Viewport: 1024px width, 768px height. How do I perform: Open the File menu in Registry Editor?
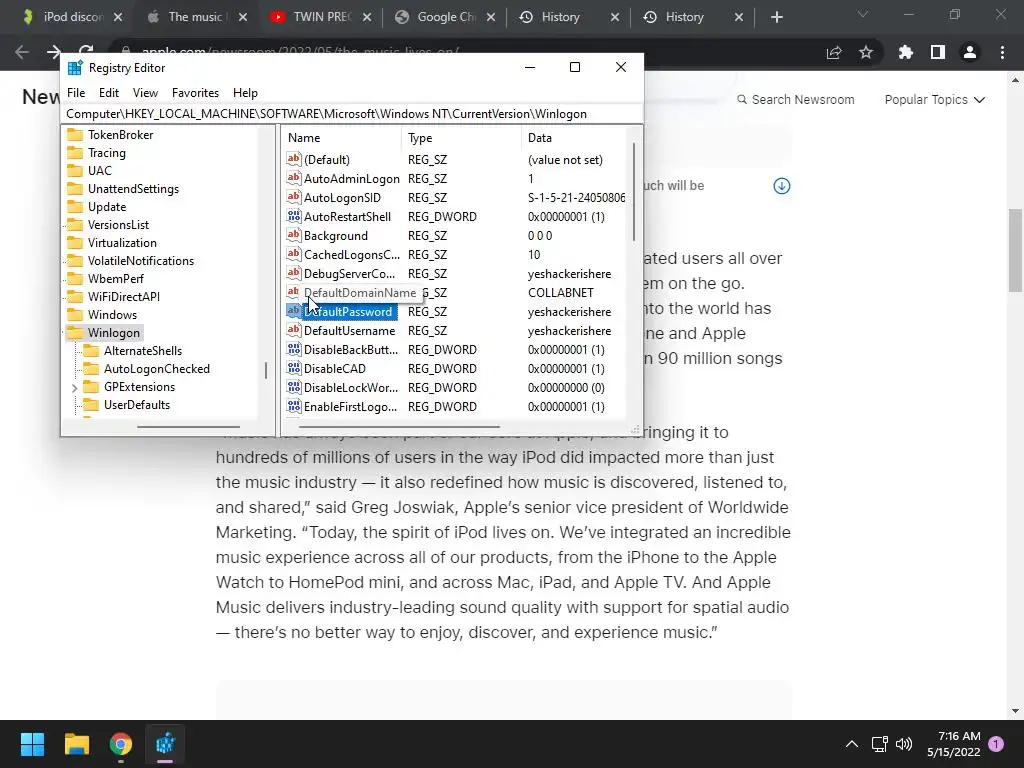click(76, 93)
